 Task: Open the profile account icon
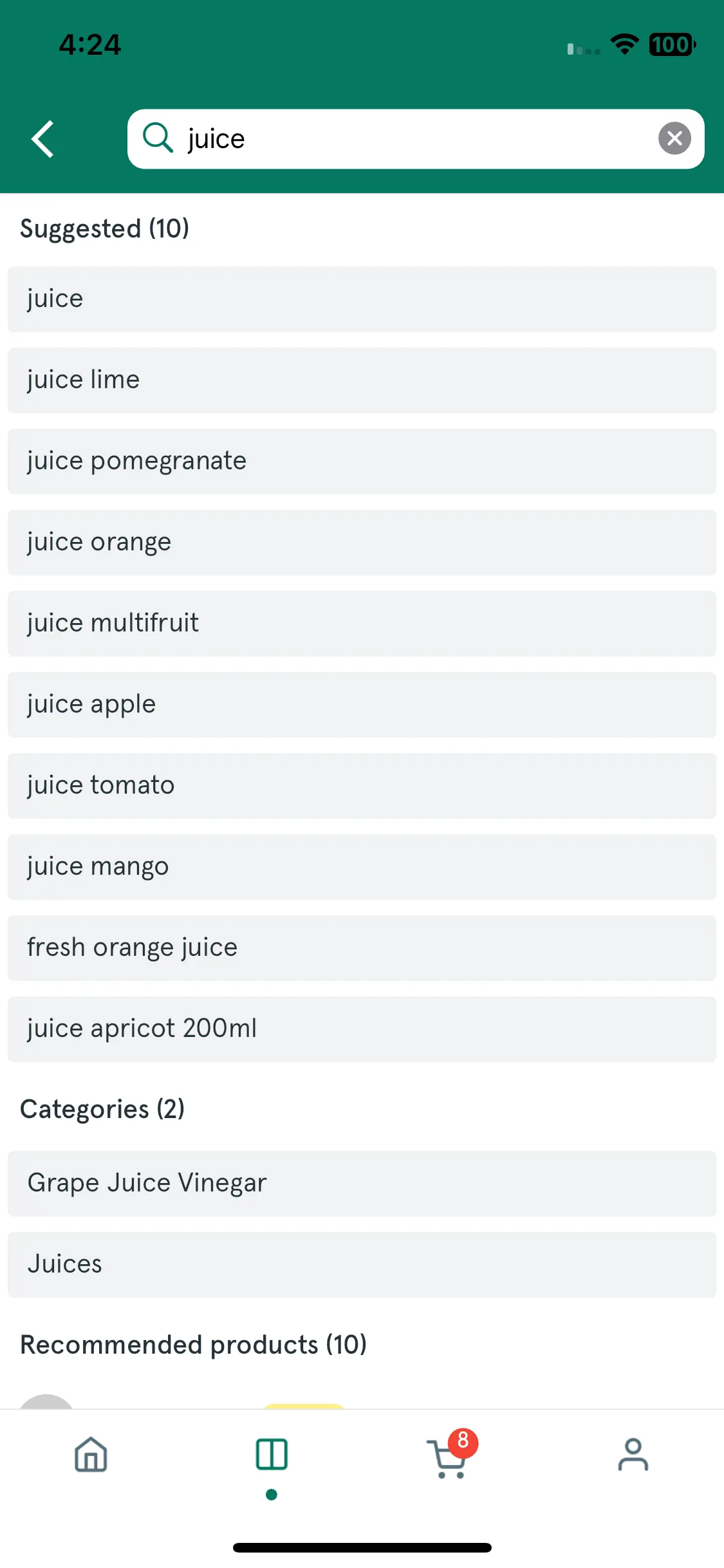click(x=633, y=1455)
